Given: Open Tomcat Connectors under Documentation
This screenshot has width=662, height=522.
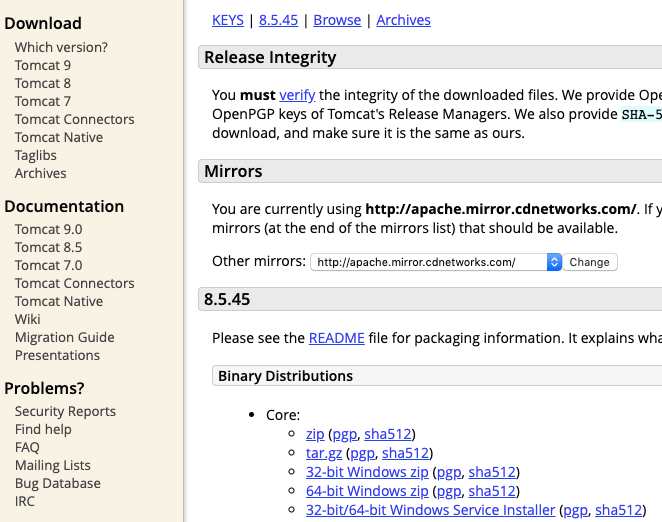Looking at the screenshot, I should click(x=74, y=283).
